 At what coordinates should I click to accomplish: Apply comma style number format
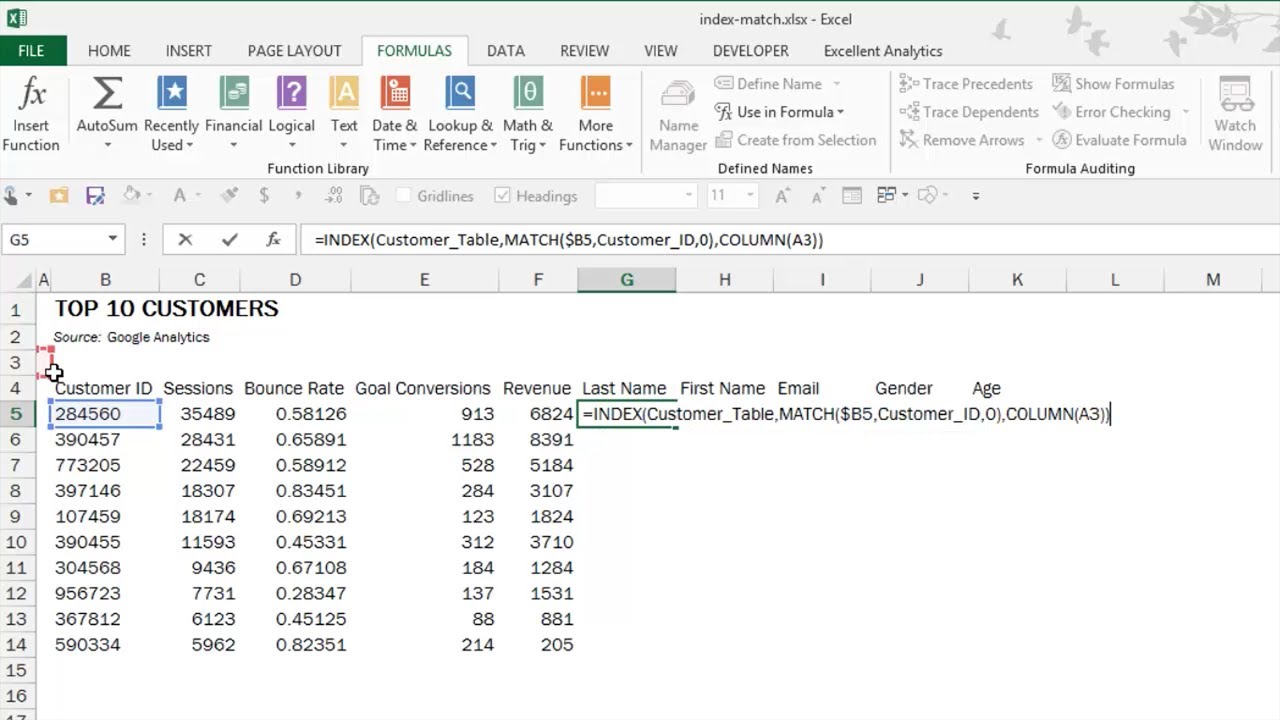click(x=298, y=196)
